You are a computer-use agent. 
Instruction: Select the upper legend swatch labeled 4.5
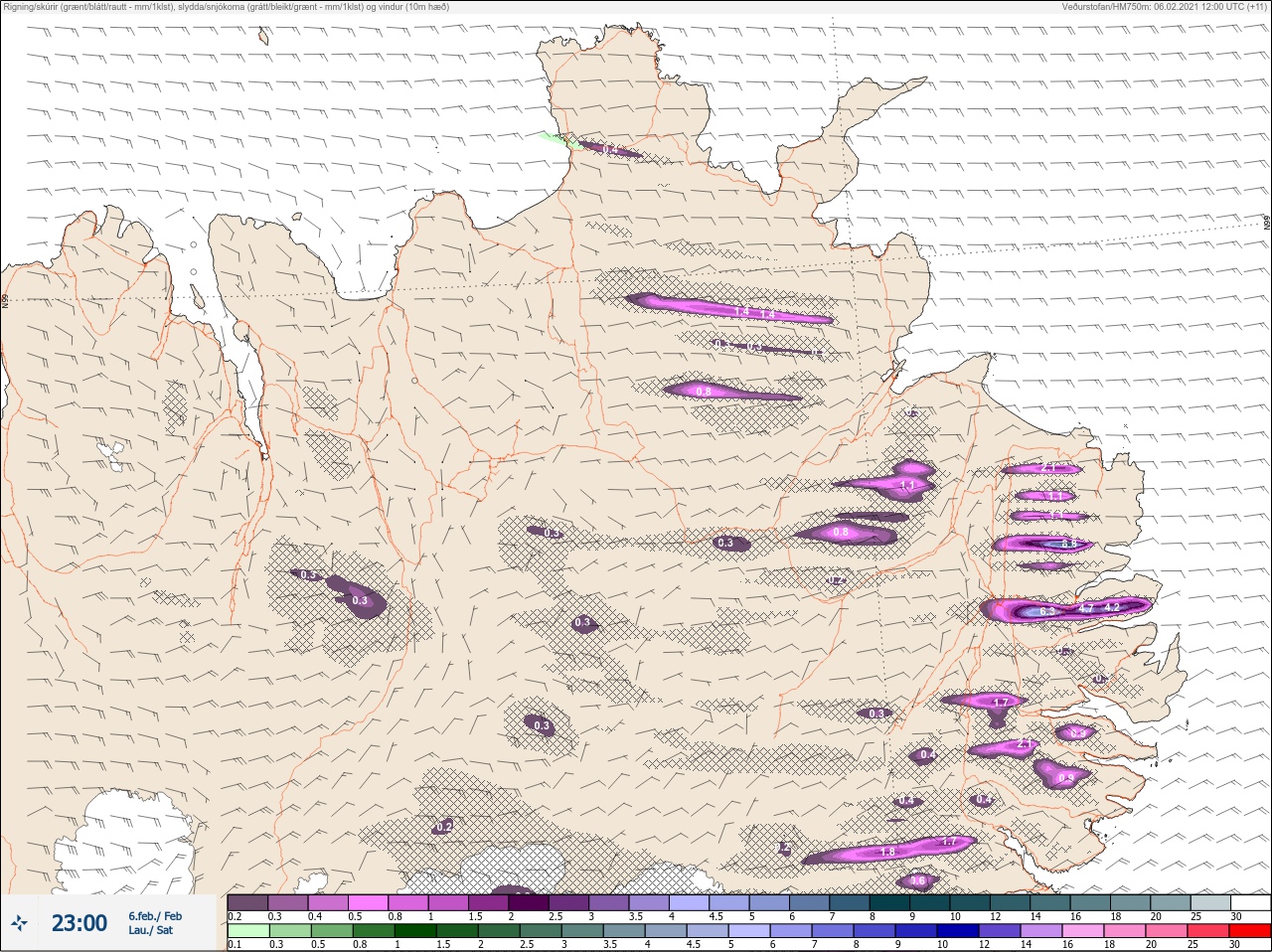[728, 903]
